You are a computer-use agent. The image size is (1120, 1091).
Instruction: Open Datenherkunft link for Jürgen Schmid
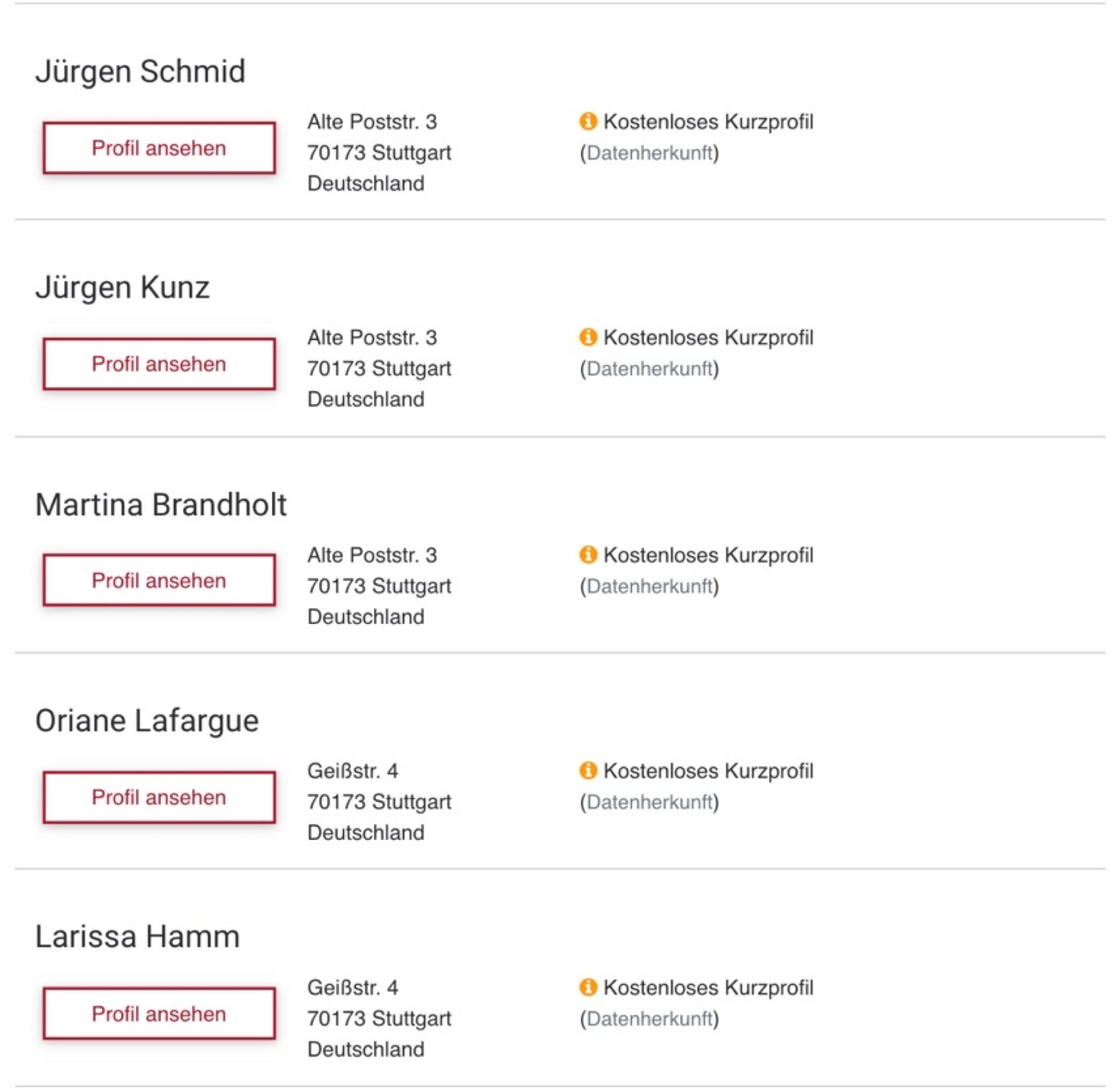pos(649,153)
